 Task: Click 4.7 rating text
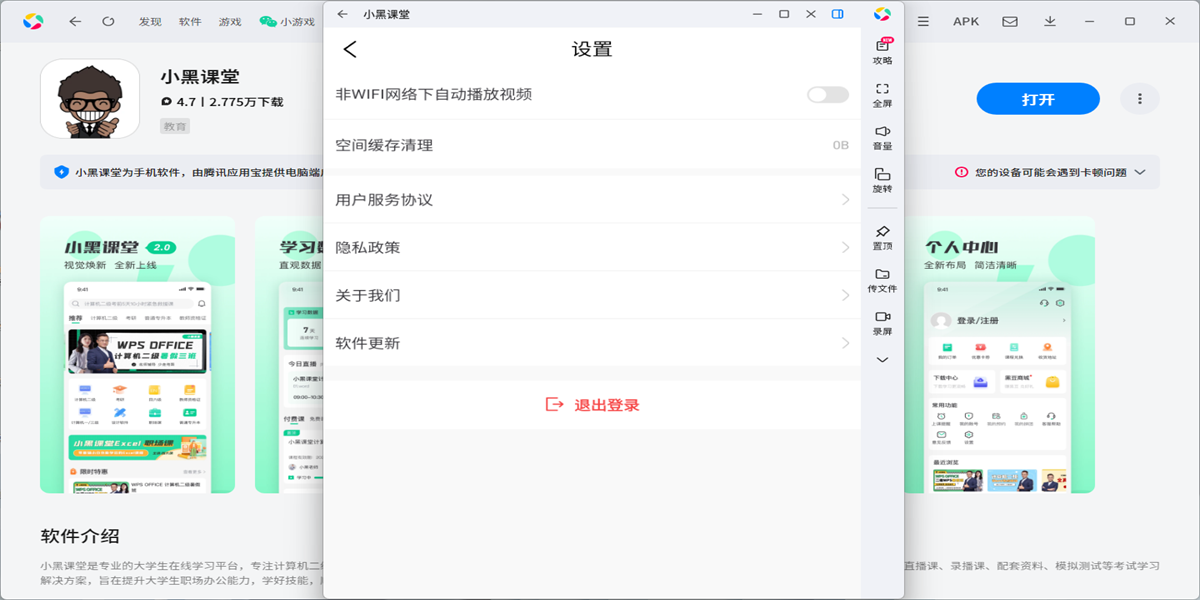(186, 102)
